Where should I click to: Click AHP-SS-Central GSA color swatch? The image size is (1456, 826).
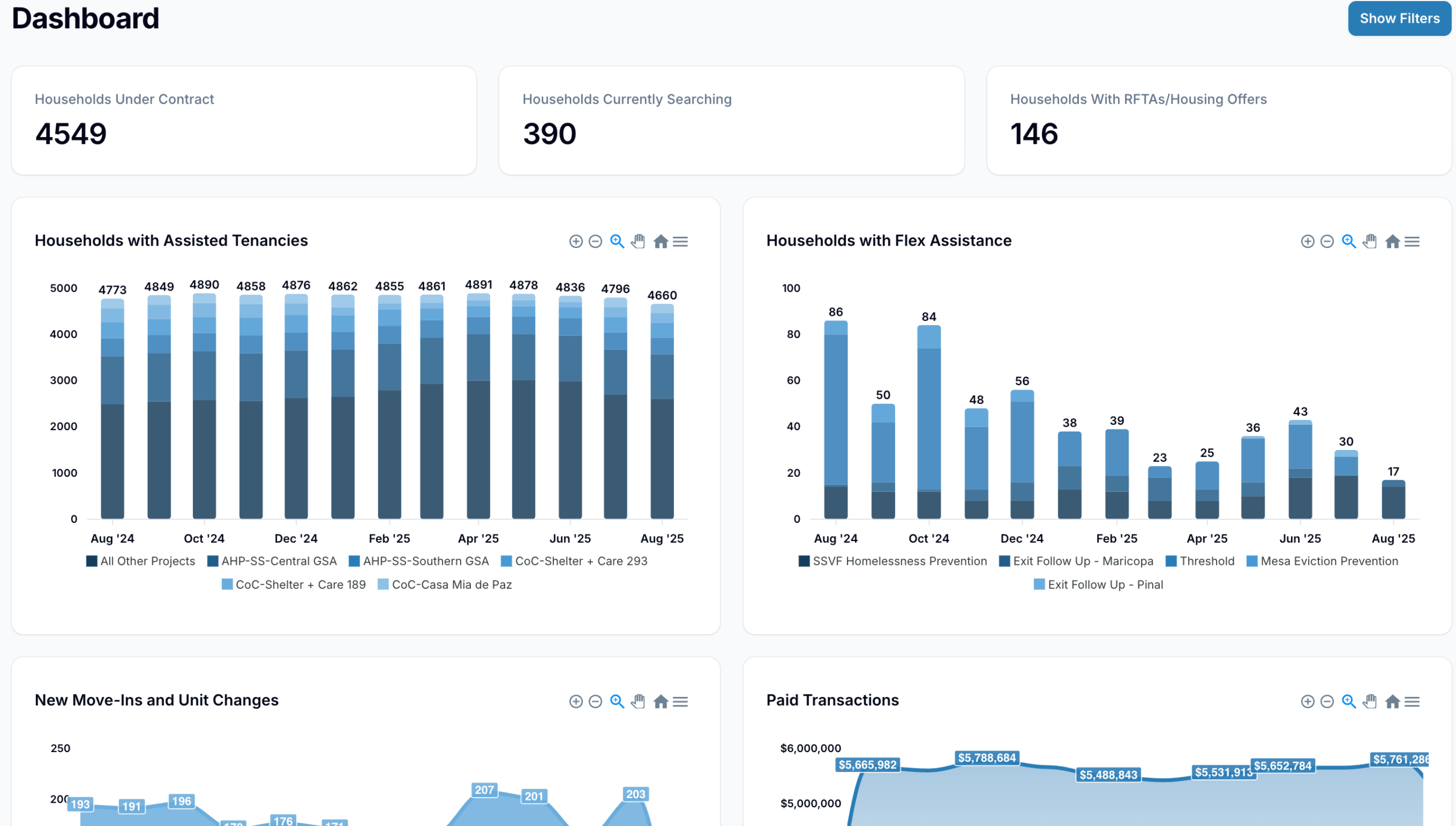(x=213, y=561)
